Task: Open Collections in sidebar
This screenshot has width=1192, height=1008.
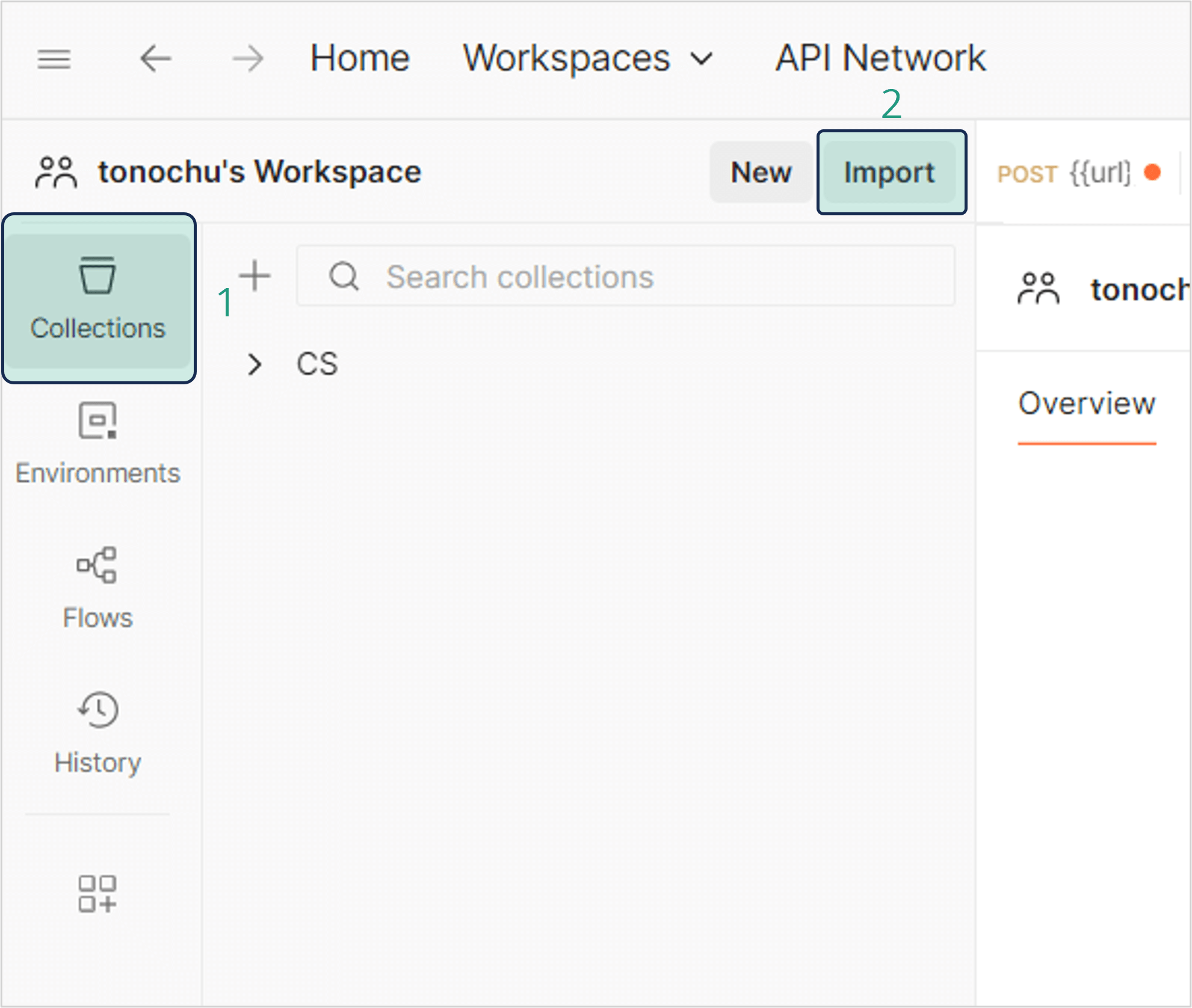Action: 98,299
